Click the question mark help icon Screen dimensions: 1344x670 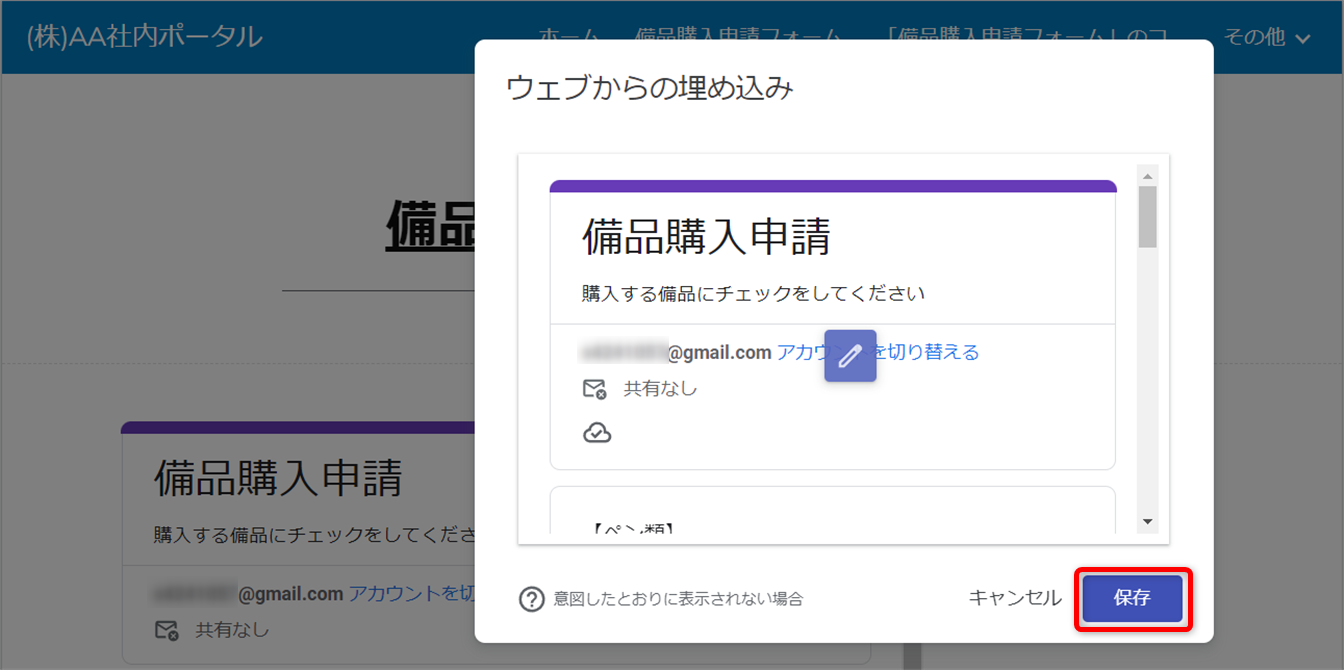531,599
